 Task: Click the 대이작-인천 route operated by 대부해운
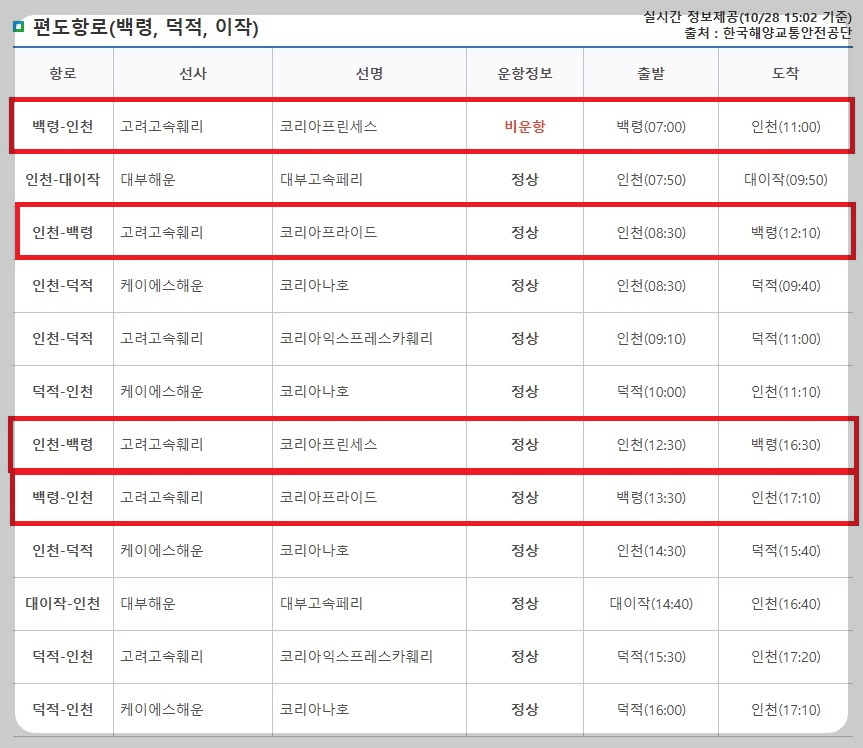pyautogui.click(x=63, y=604)
